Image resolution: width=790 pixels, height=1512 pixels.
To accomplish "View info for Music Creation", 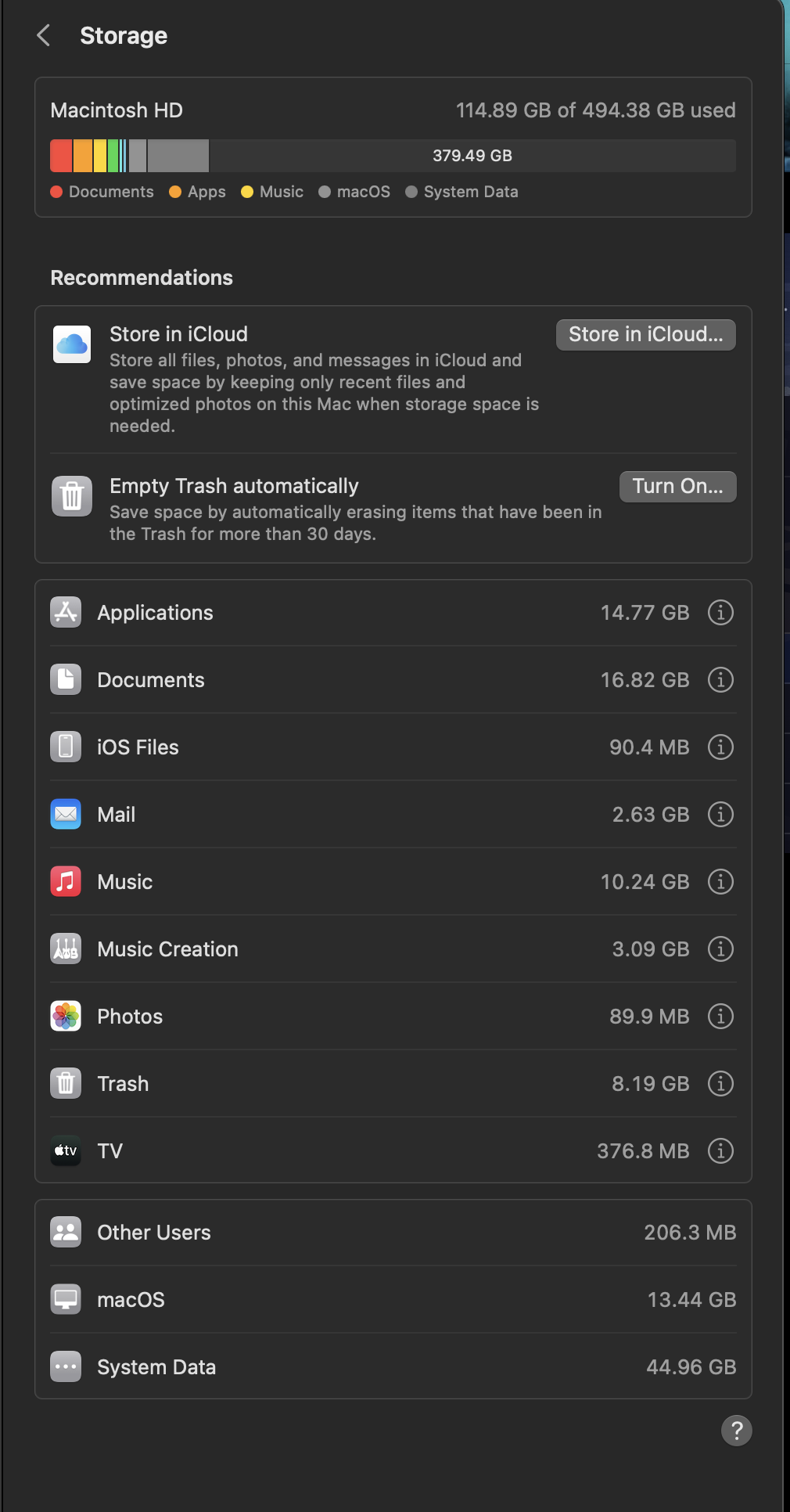I will [720, 949].
